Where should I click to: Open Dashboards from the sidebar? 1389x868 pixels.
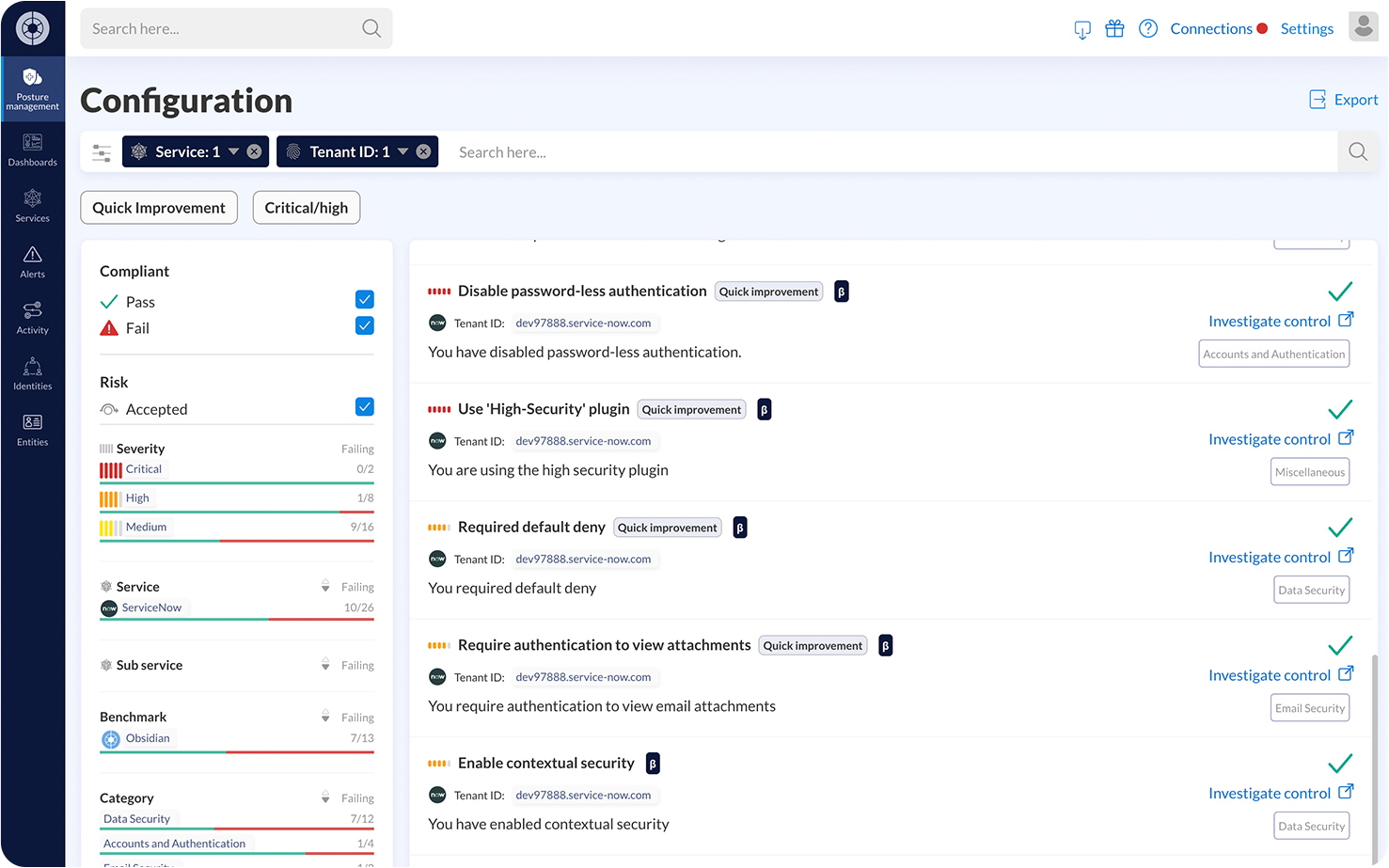click(32, 150)
